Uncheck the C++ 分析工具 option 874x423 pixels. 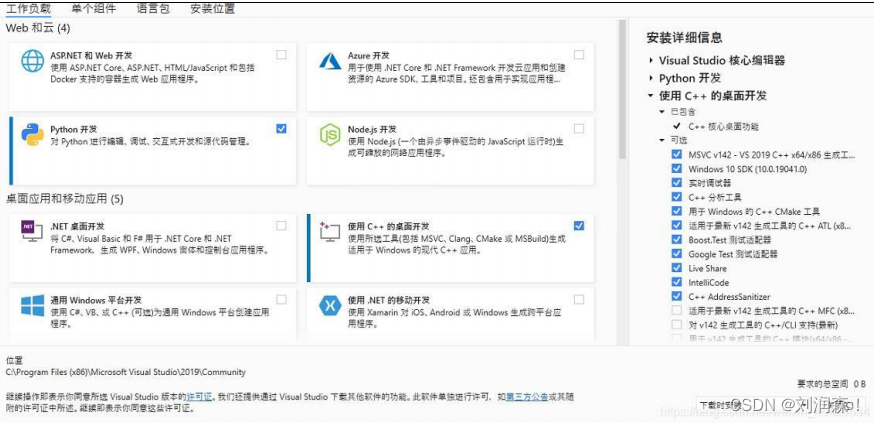pyautogui.click(x=677, y=197)
